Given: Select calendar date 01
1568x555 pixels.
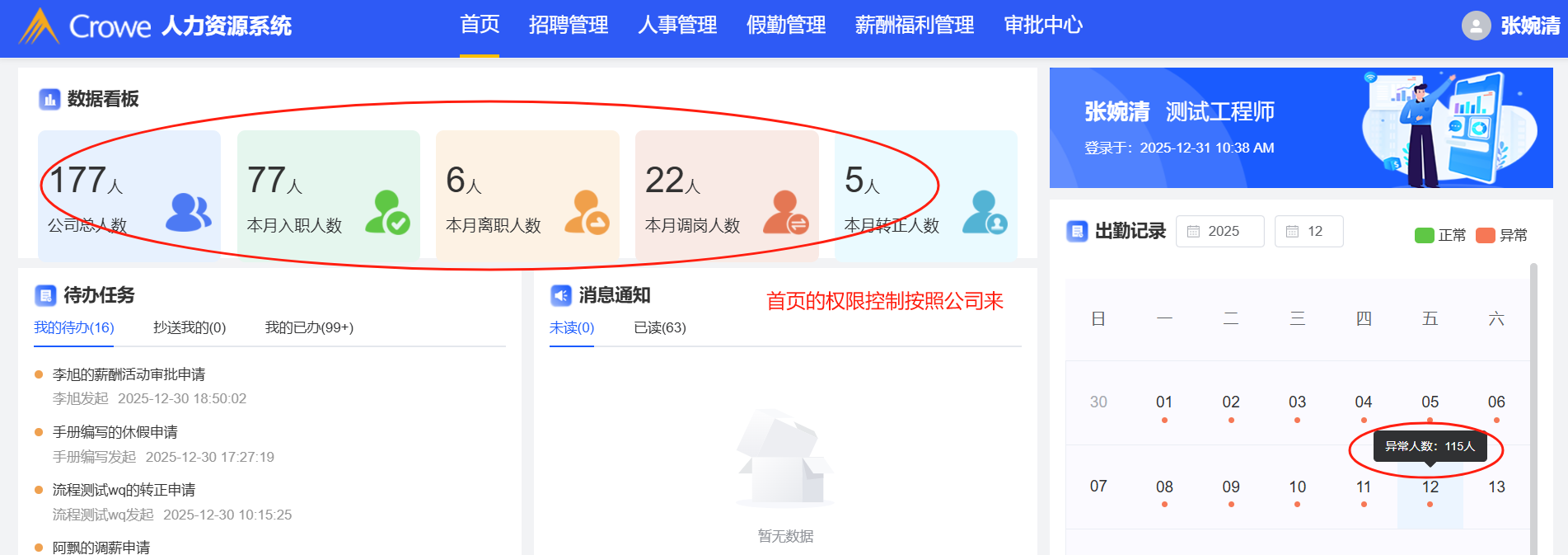Looking at the screenshot, I should tap(1164, 402).
